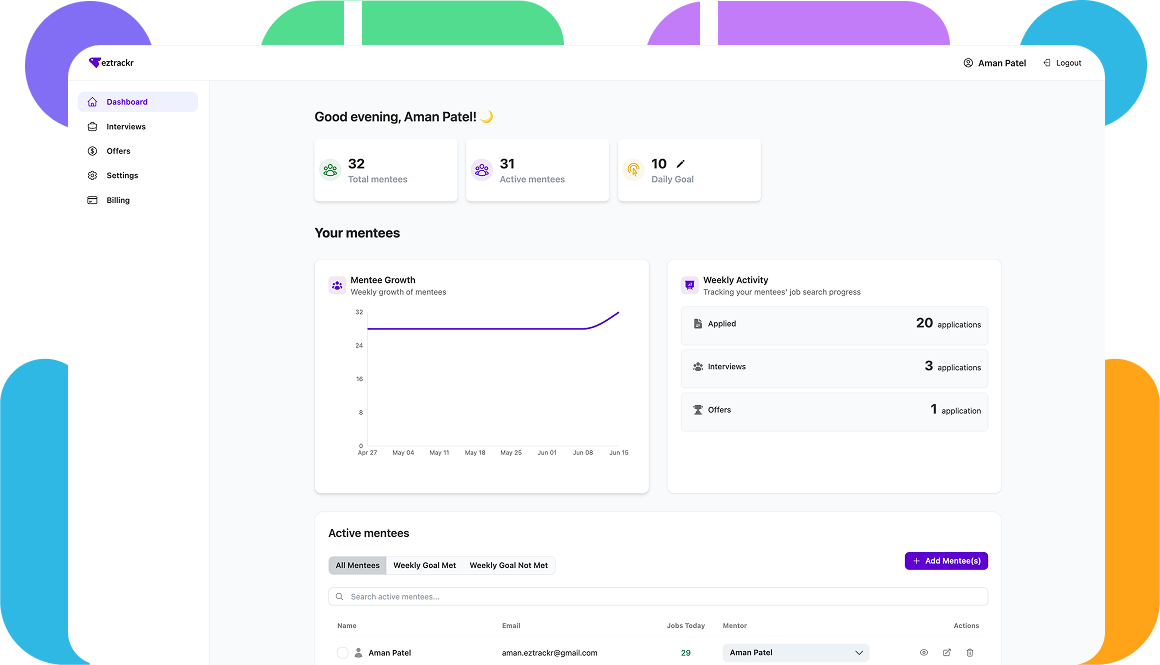This screenshot has height=665, width=1160.
Task: Edit the daily goal with pencil icon
Action: point(681,163)
